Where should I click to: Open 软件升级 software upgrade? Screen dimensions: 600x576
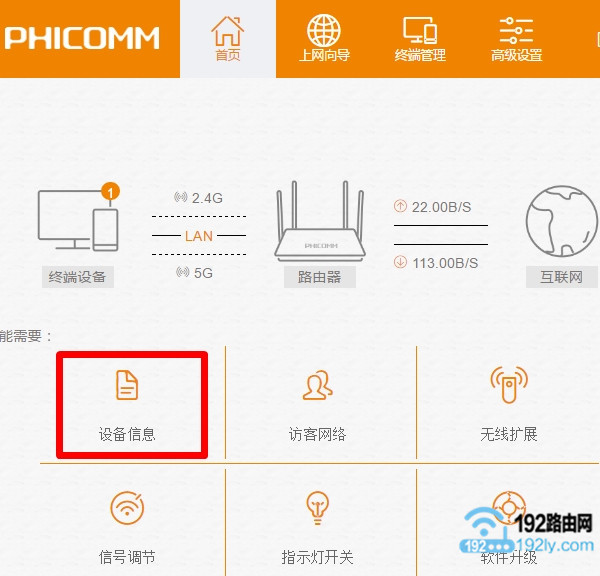[509, 526]
